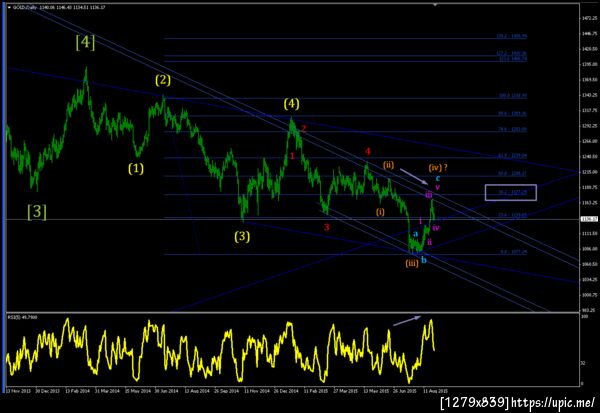Select the magenta v wave label
The width and height of the screenshot is (600, 413).
[438, 187]
